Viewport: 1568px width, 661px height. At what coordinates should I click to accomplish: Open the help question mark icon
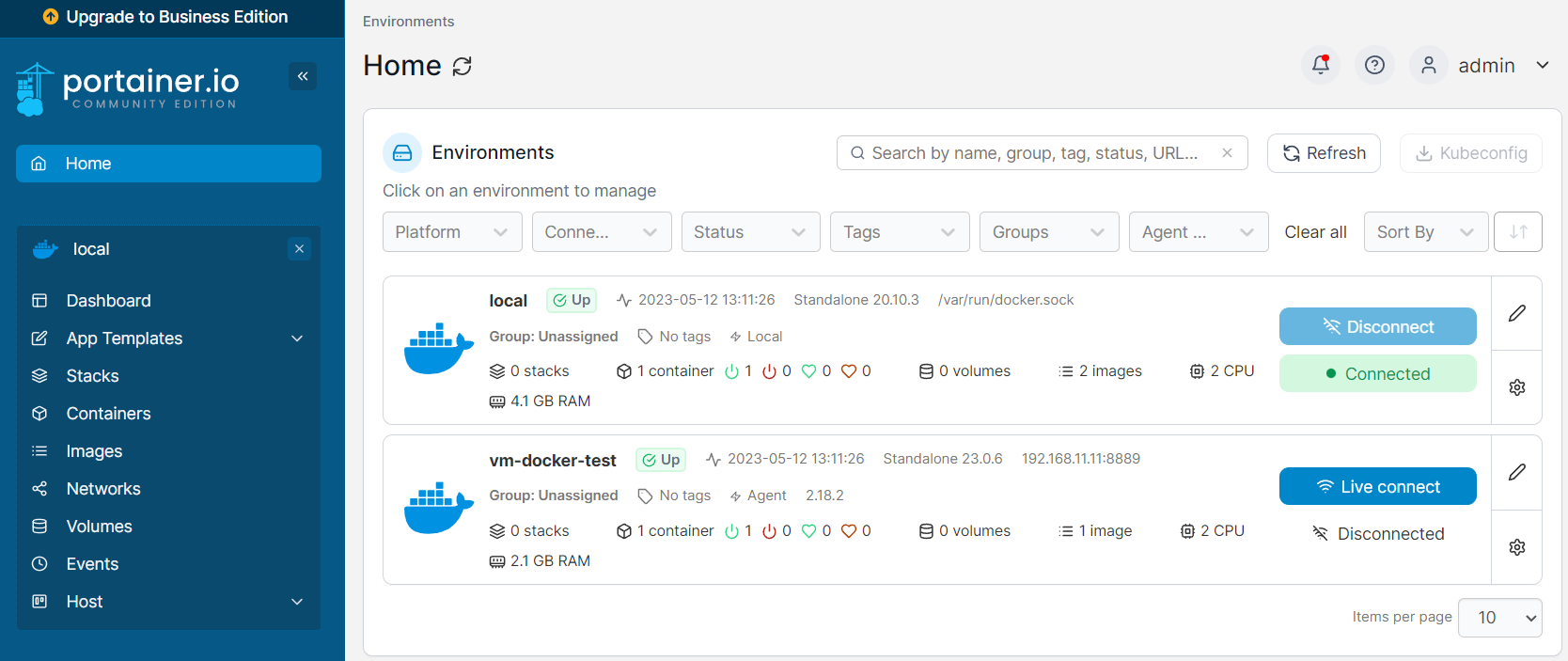coord(1374,65)
